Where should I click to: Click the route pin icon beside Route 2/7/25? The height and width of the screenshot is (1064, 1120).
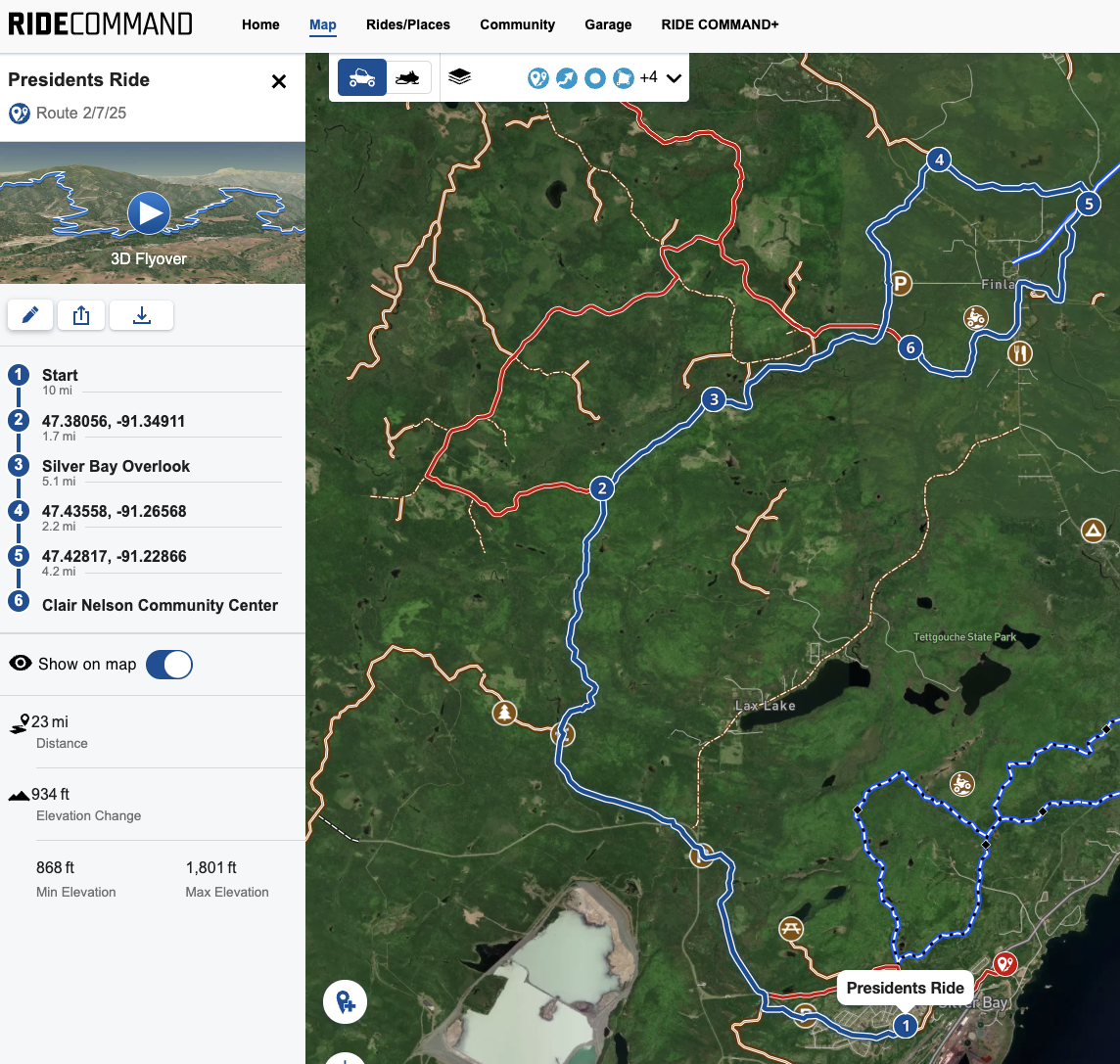(20, 114)
